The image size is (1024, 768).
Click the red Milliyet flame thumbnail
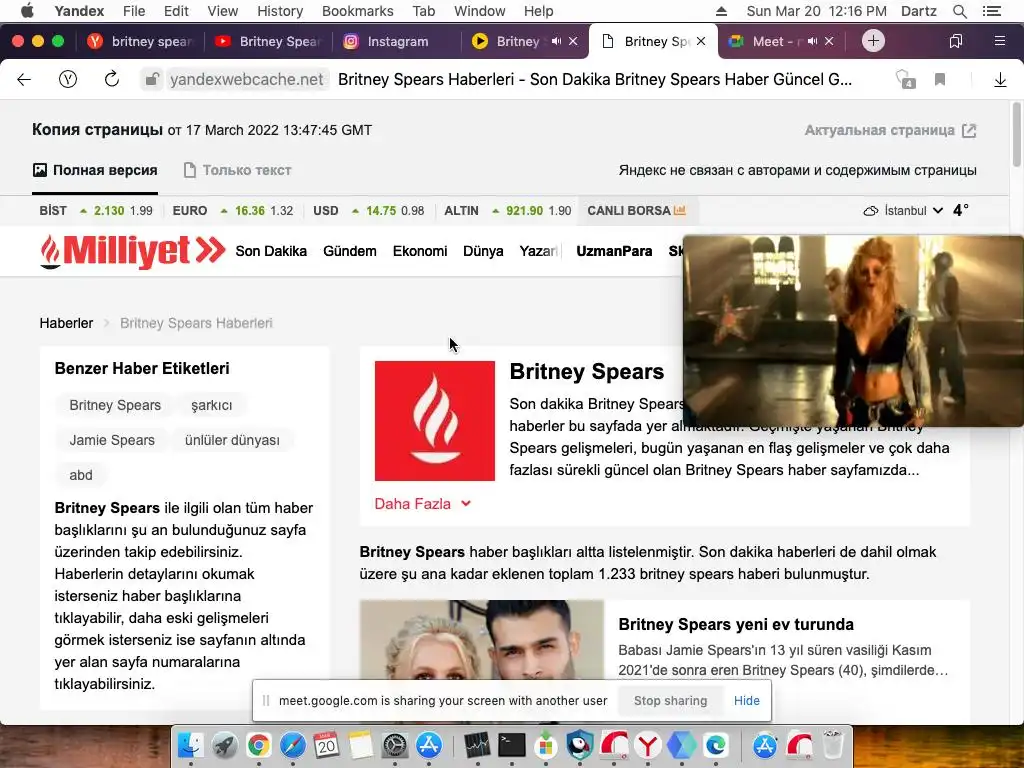click(435, 421)
